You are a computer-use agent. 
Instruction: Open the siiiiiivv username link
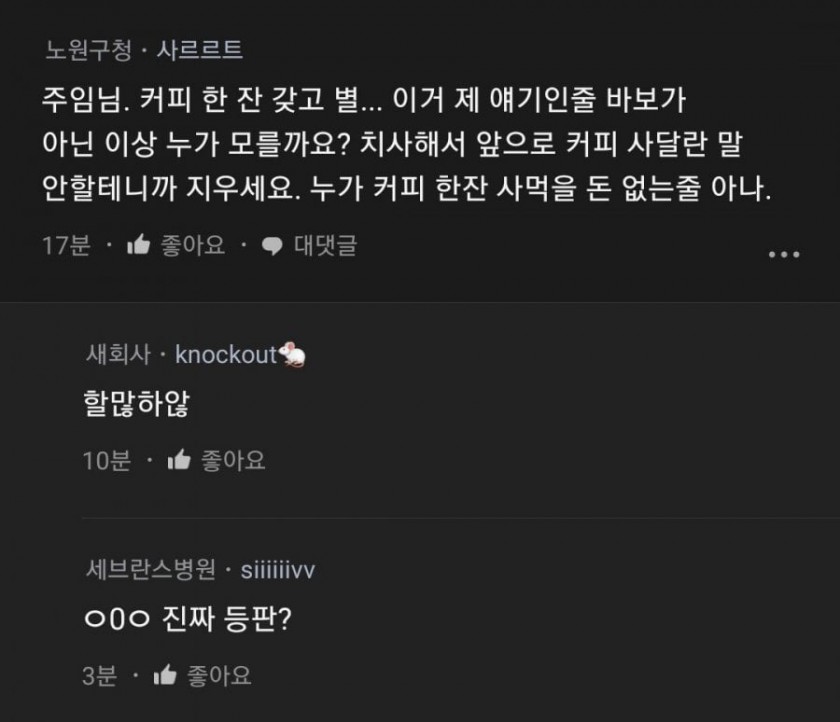click(x=278, y=570)
